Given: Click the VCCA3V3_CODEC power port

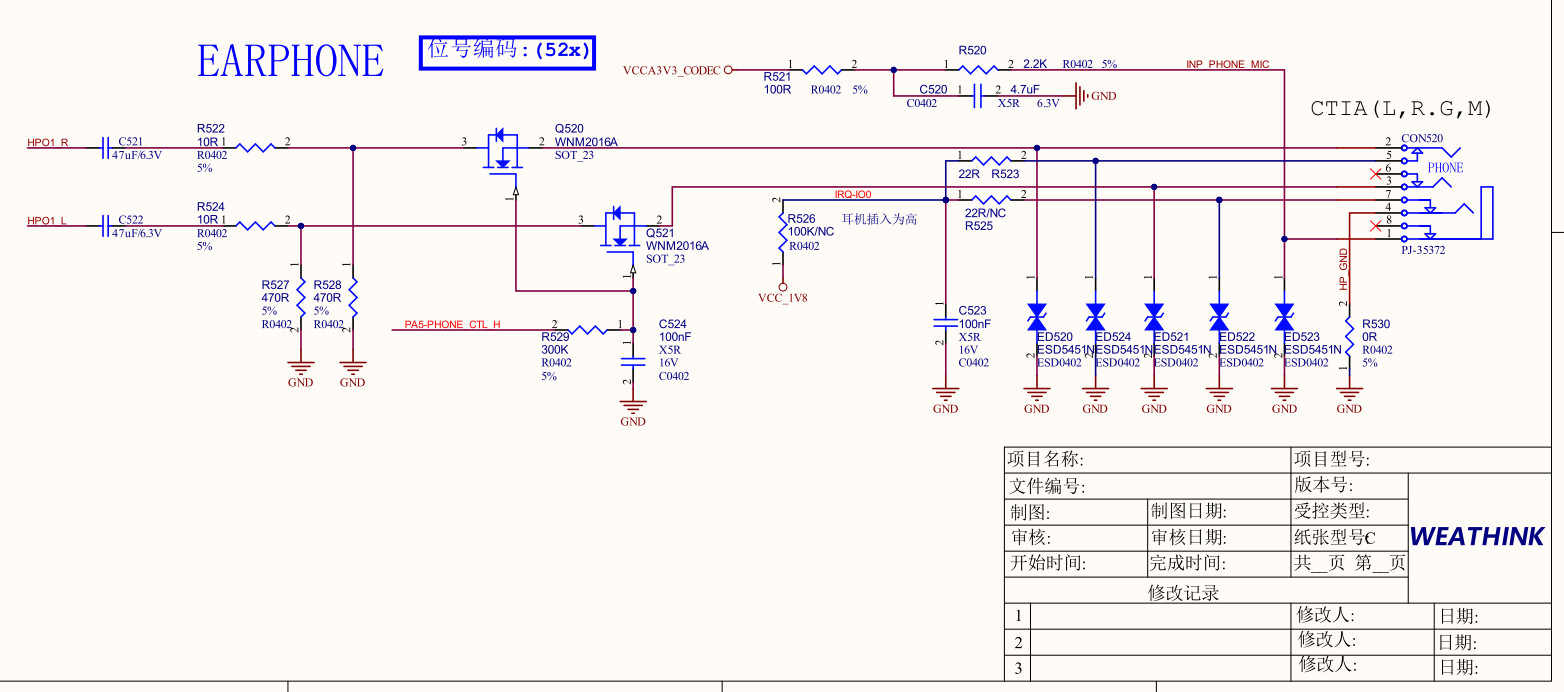Looking at the screenshot, I should click(x=677, y=71).
